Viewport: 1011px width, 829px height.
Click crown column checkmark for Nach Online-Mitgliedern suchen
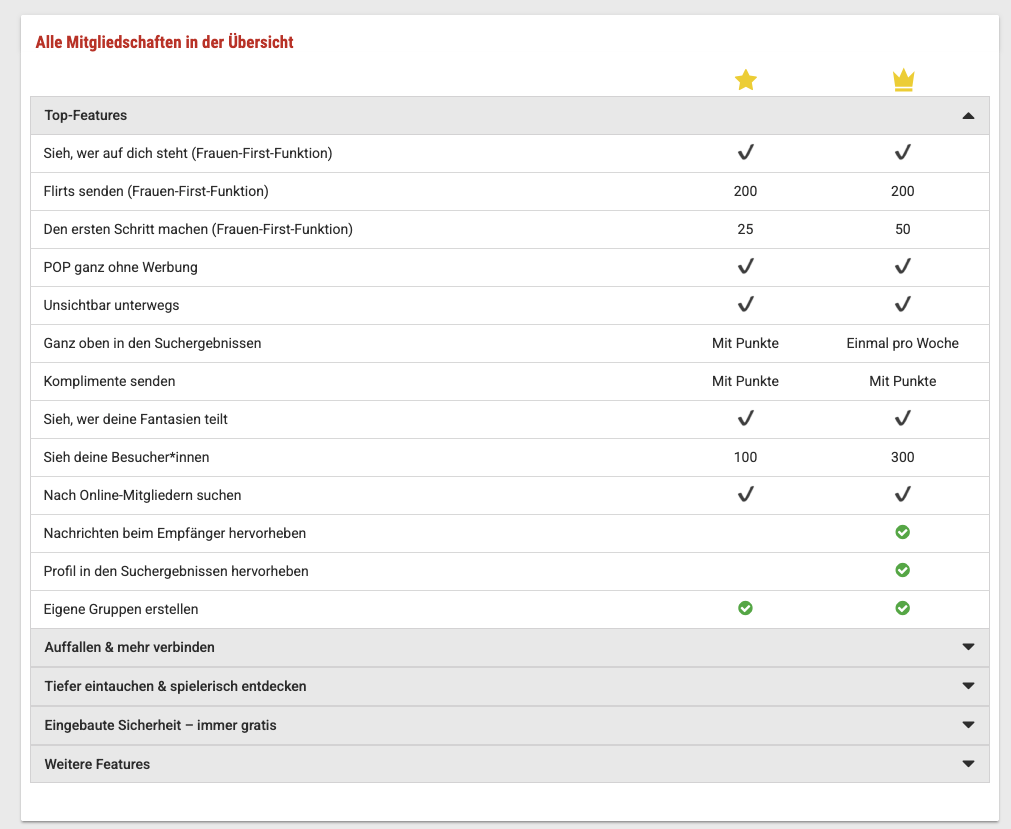903,495
